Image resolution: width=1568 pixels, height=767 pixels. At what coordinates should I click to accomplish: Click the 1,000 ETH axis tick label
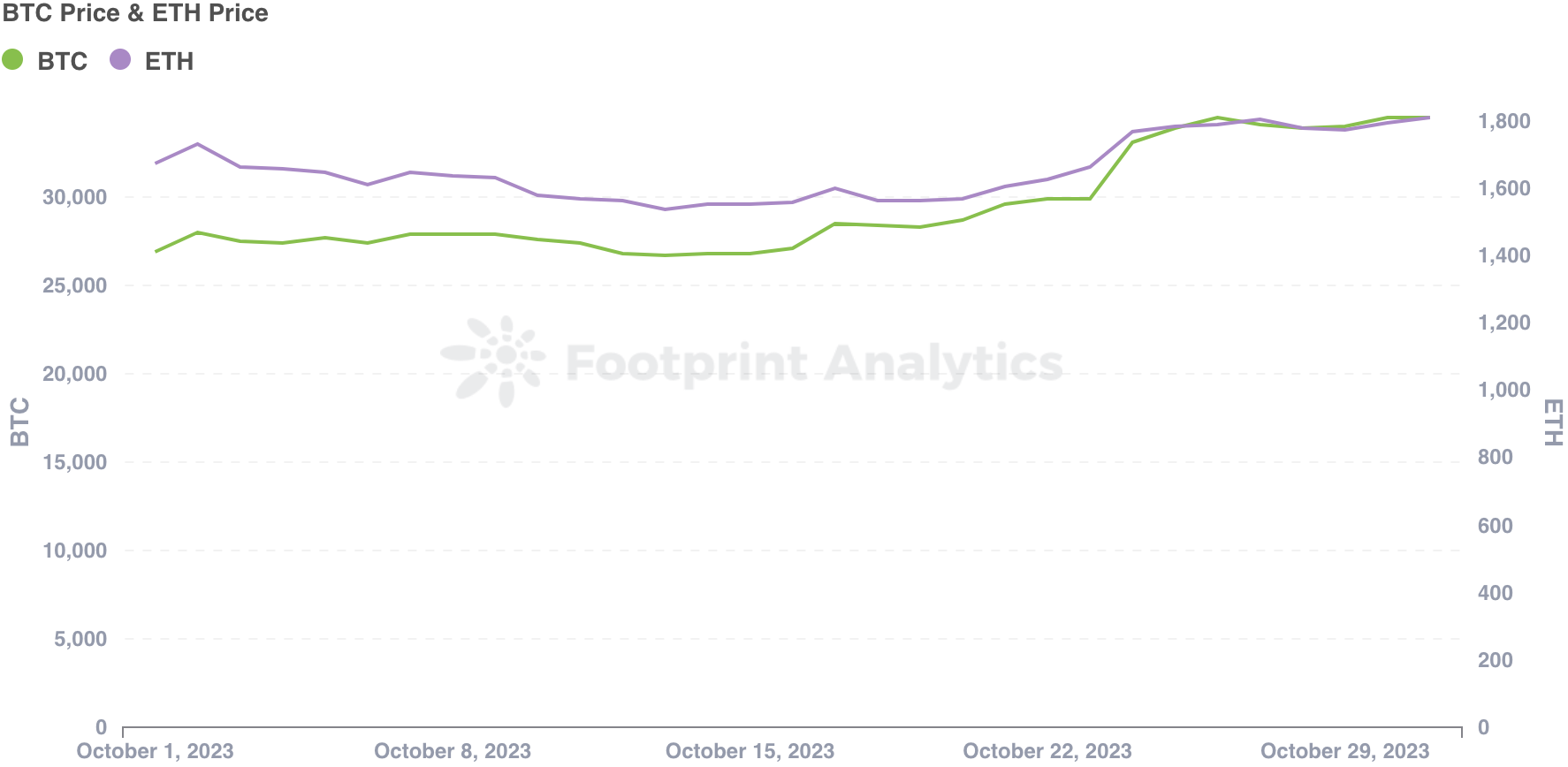1504,390
